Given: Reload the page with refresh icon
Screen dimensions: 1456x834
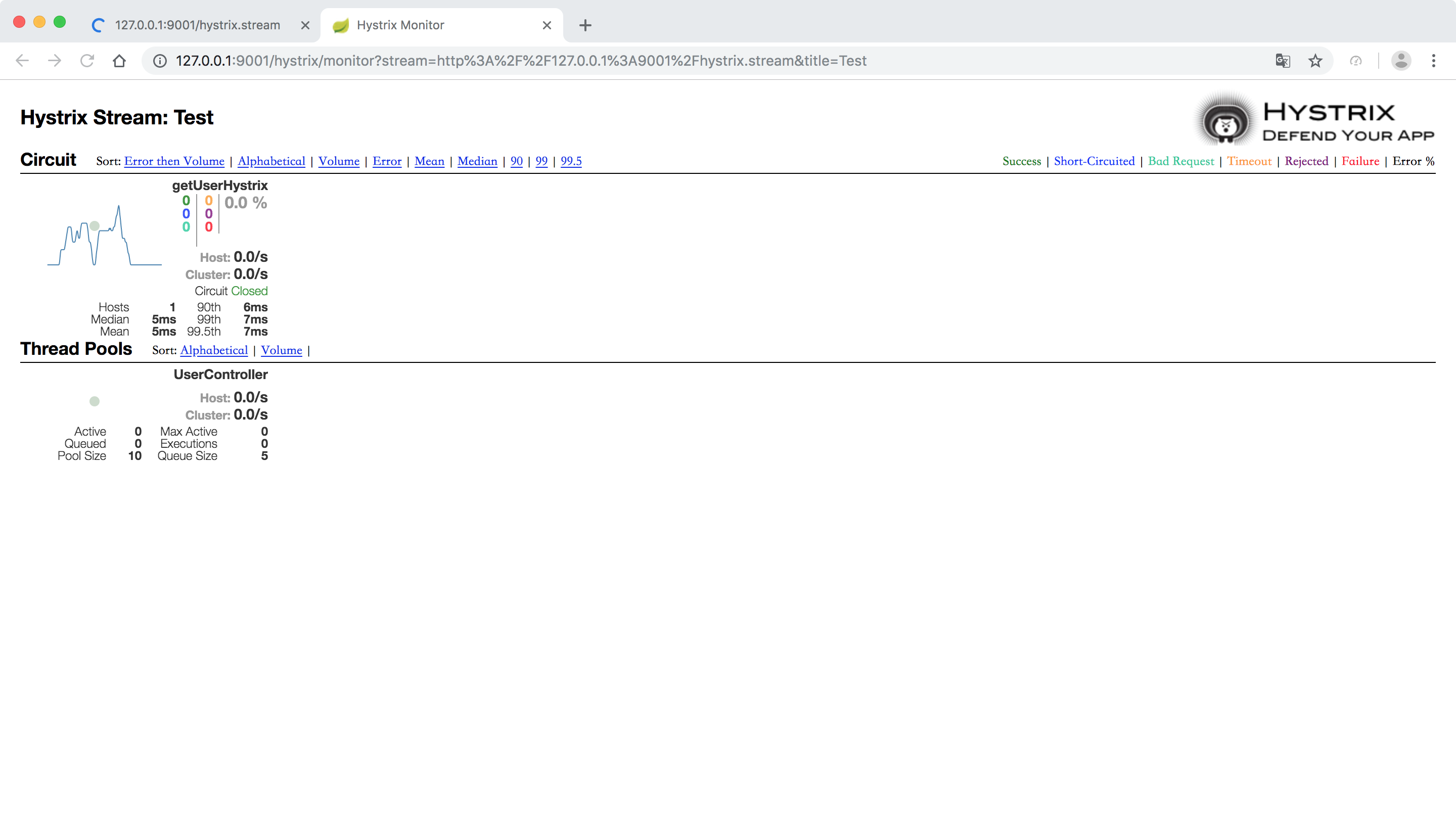Looking at the screenshot, I should click(x=87, y=61).
